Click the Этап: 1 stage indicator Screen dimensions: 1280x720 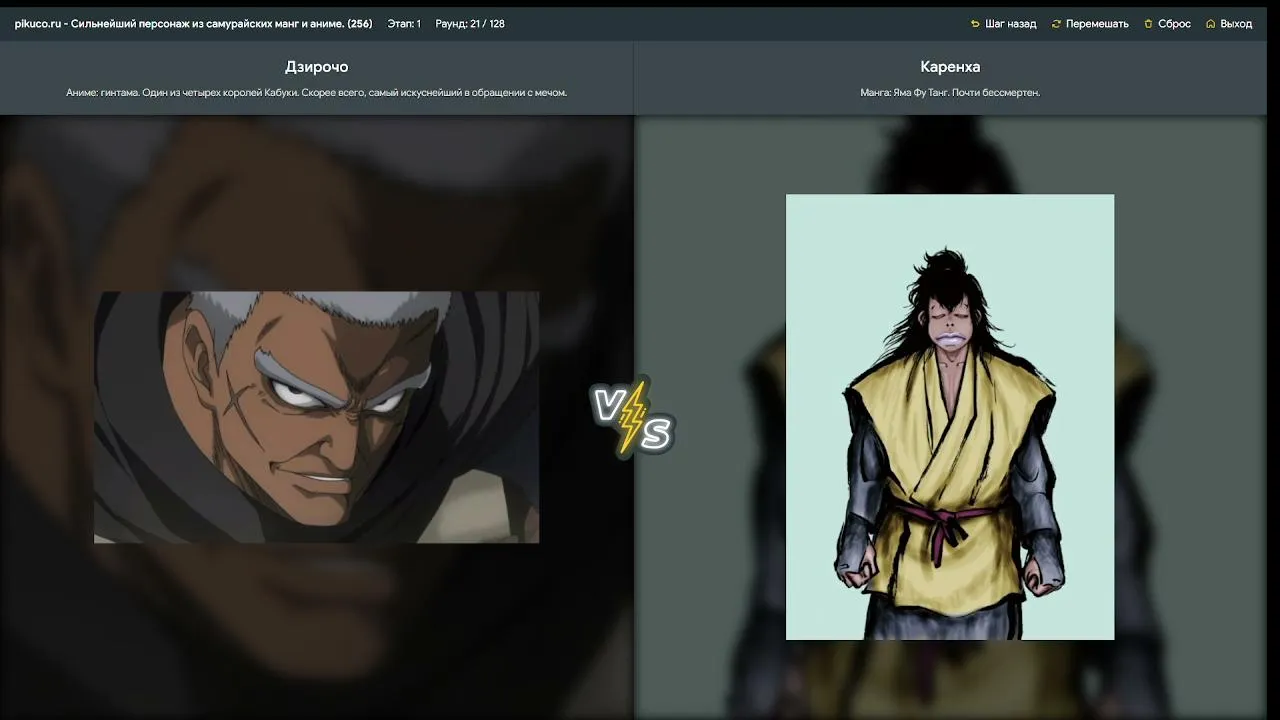coord(404,24)
